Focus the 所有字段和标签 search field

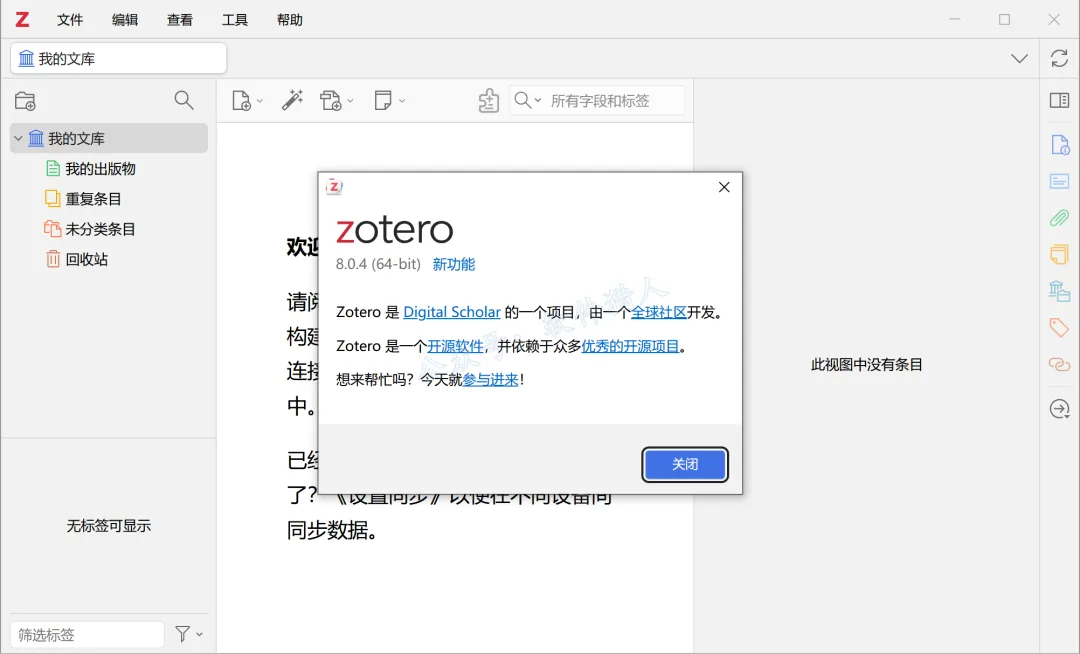tap(614, 101)
